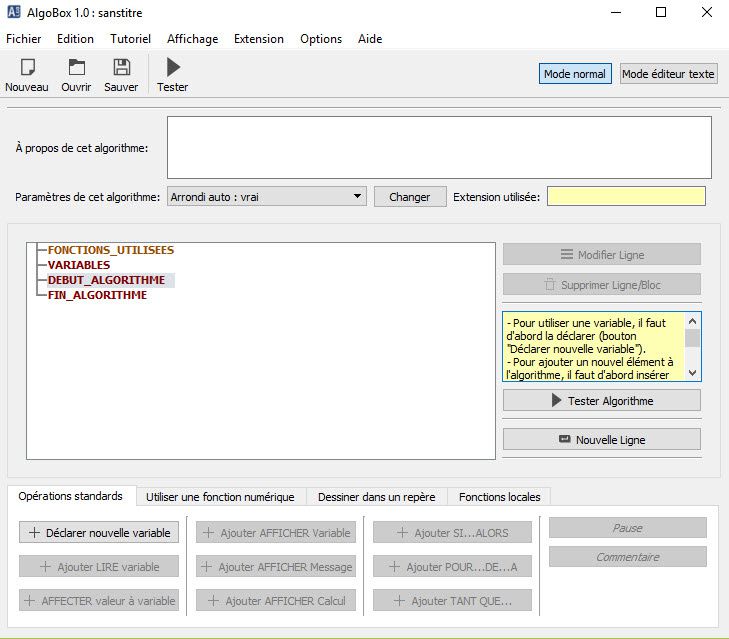
Task: Click Ajouter AFFICHER Message button
Action: 276,566
